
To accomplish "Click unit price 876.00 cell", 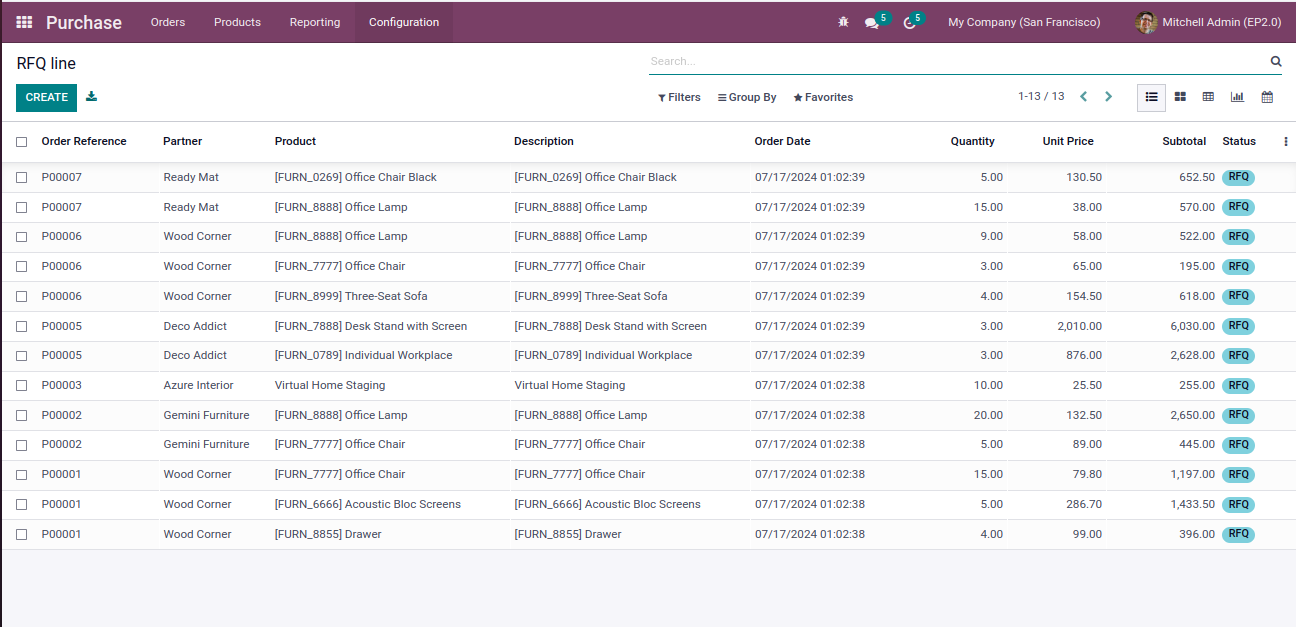I will click(1084, 355).
